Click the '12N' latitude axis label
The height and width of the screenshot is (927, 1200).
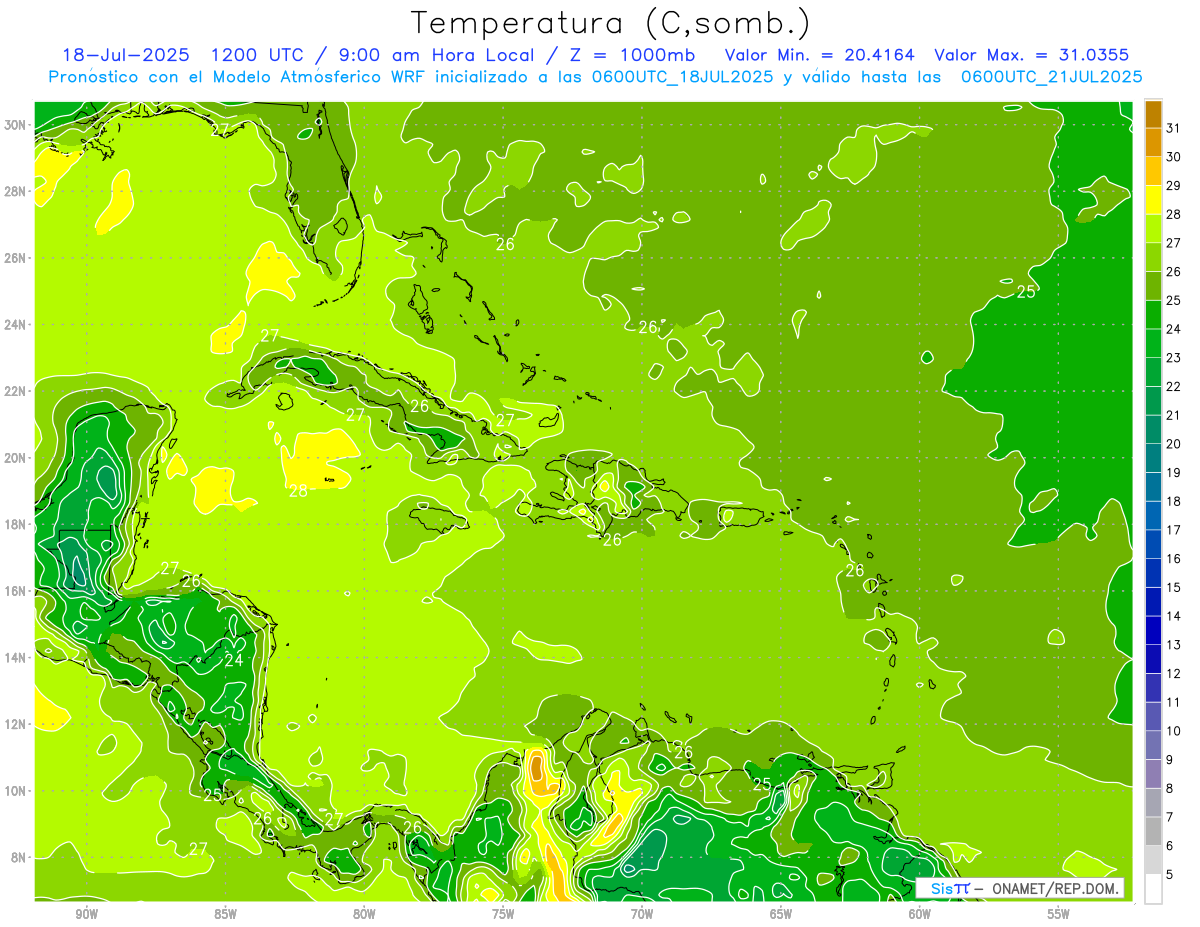coord(16,724)
